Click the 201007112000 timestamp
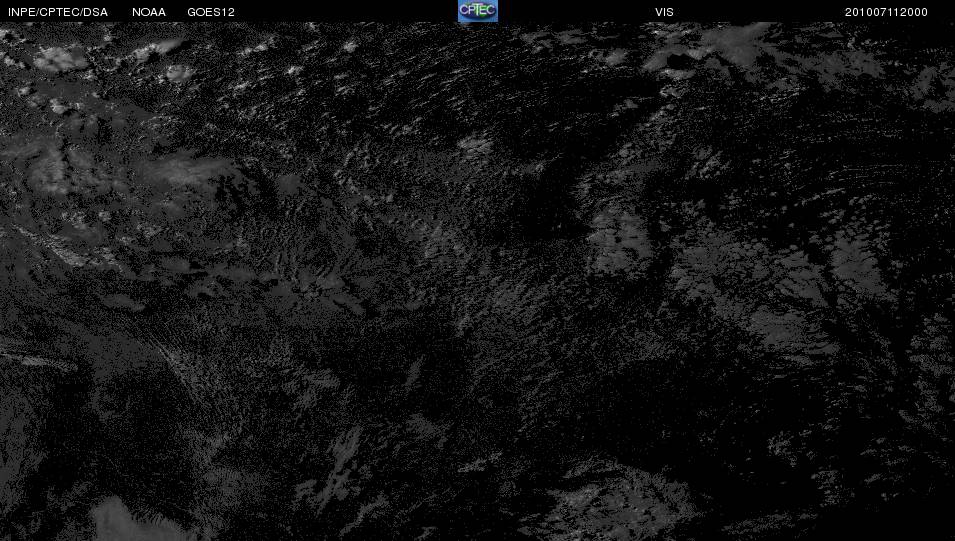This screenshot has width=955, height=541. 886,12
